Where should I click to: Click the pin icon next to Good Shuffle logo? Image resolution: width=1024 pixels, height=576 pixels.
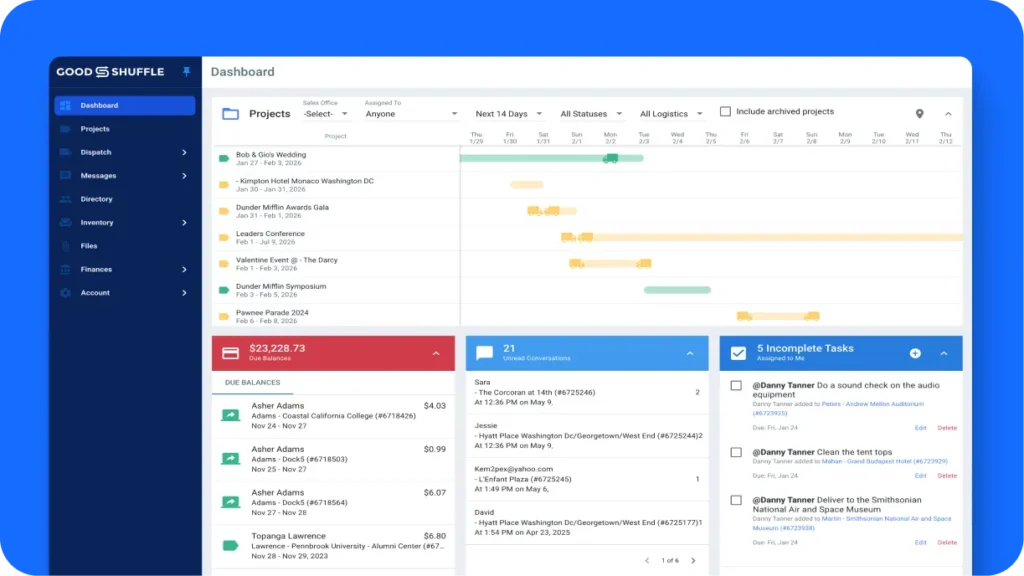pyautogui.click(x=187, y=71)
